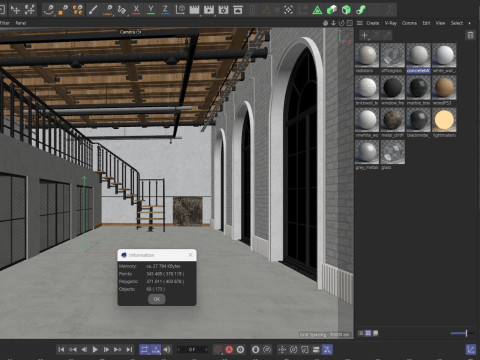Open the material manager hamburger menu
Viewport: 480px width, 360px height.
[x=360, y=23]
